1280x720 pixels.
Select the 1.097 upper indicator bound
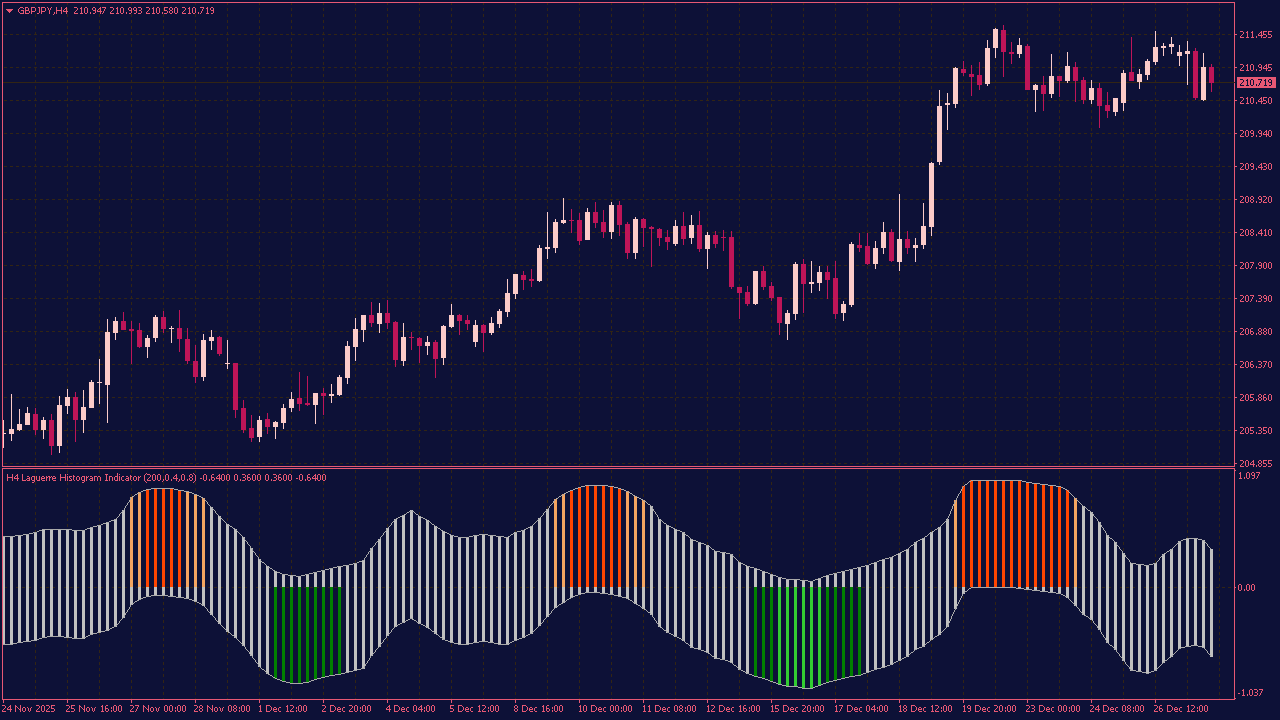[x=1248, y=476]
